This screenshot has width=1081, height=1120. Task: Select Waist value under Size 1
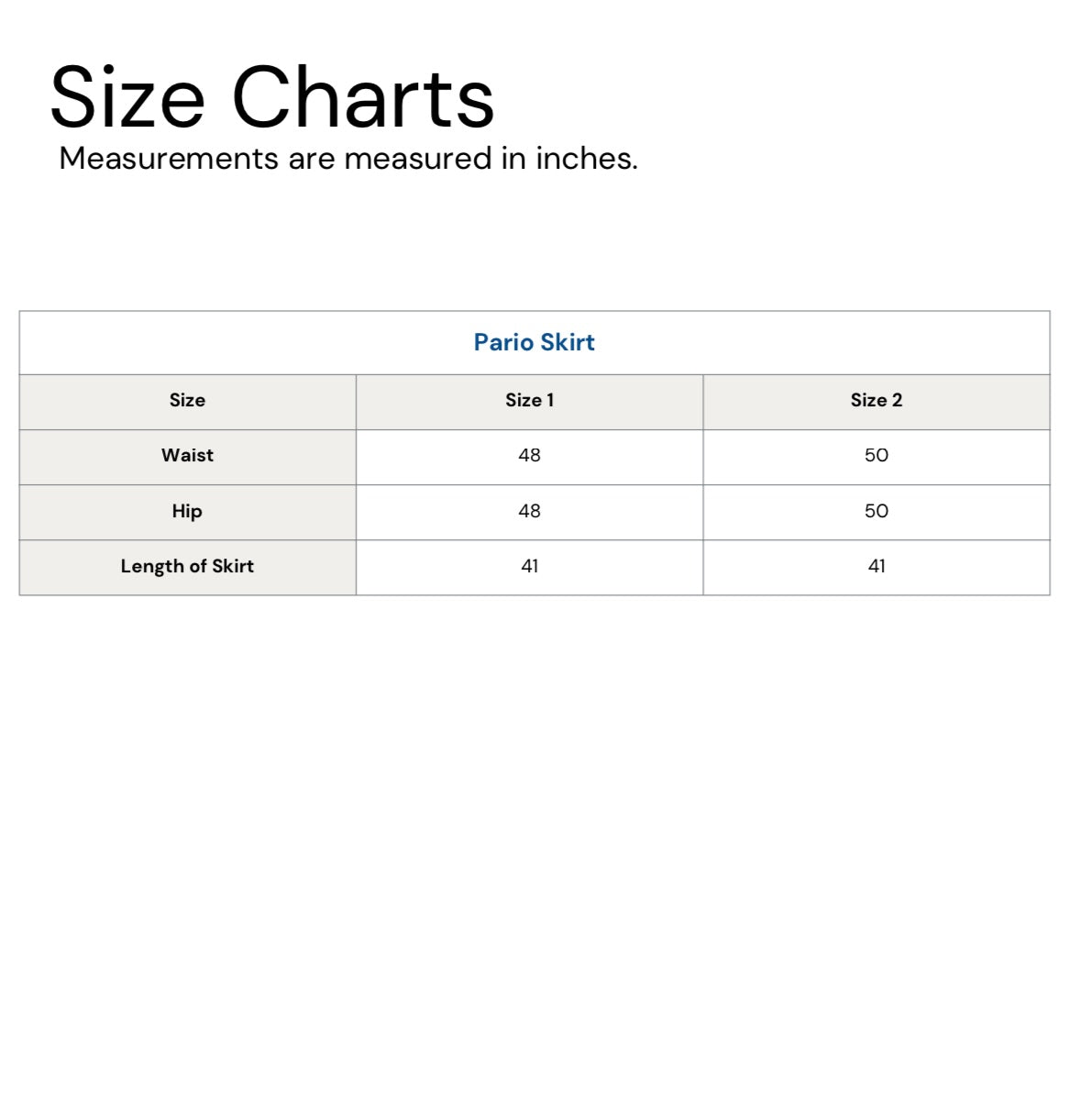[x=529, y=456]
